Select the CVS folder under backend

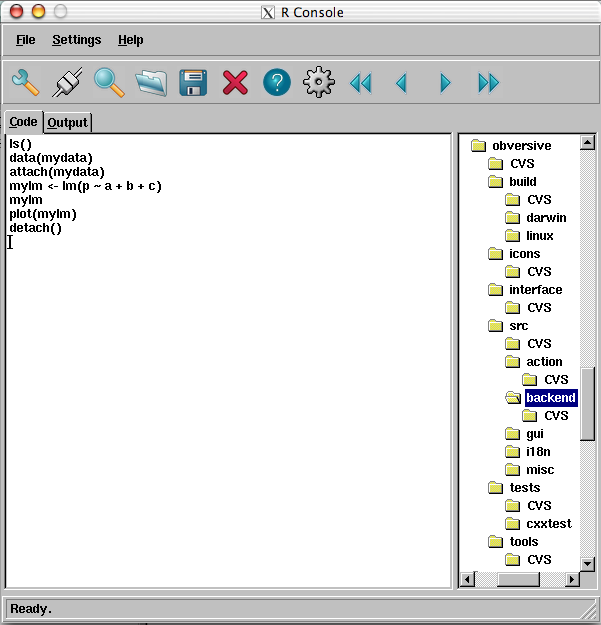coord(556,416)
